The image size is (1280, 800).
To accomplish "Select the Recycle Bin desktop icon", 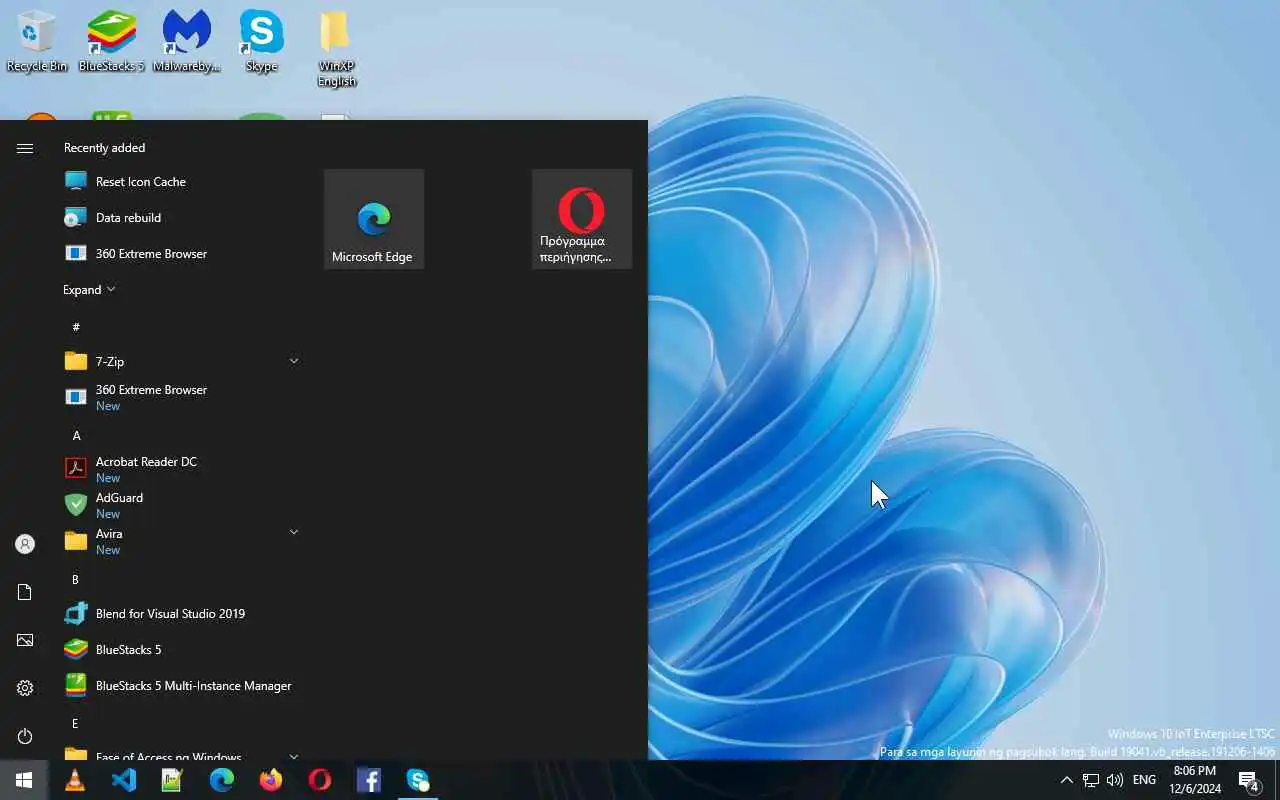I will coord(37,42).
